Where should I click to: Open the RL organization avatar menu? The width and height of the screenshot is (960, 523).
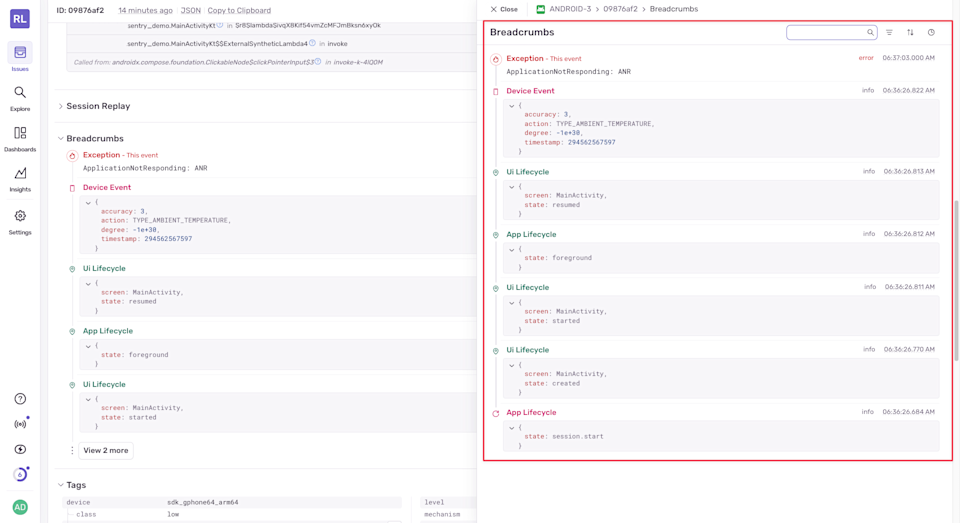pyautogui.click(x=20, y=18)
